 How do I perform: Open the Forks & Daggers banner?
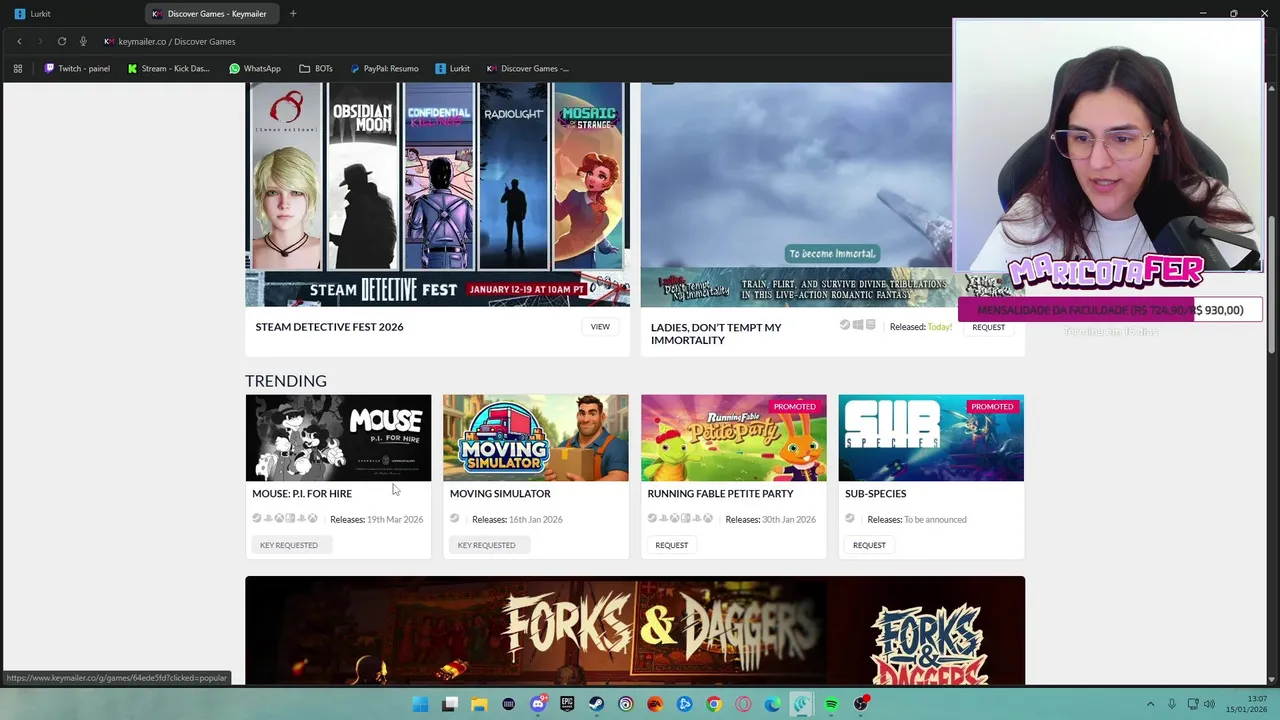pos(635,630)
